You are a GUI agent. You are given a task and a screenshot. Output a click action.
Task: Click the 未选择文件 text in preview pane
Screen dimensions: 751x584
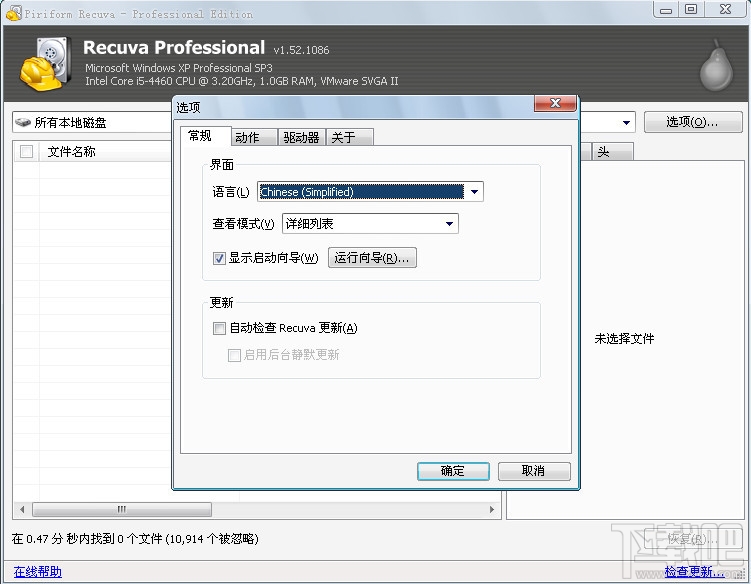tap(624, 339)
